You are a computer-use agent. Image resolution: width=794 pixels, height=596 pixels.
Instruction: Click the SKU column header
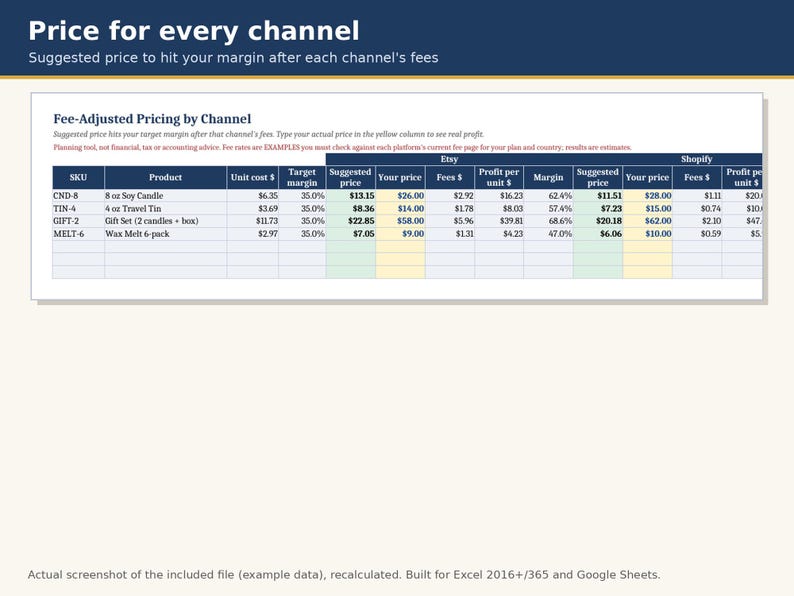pyautogui.click(x=78, y=177)
